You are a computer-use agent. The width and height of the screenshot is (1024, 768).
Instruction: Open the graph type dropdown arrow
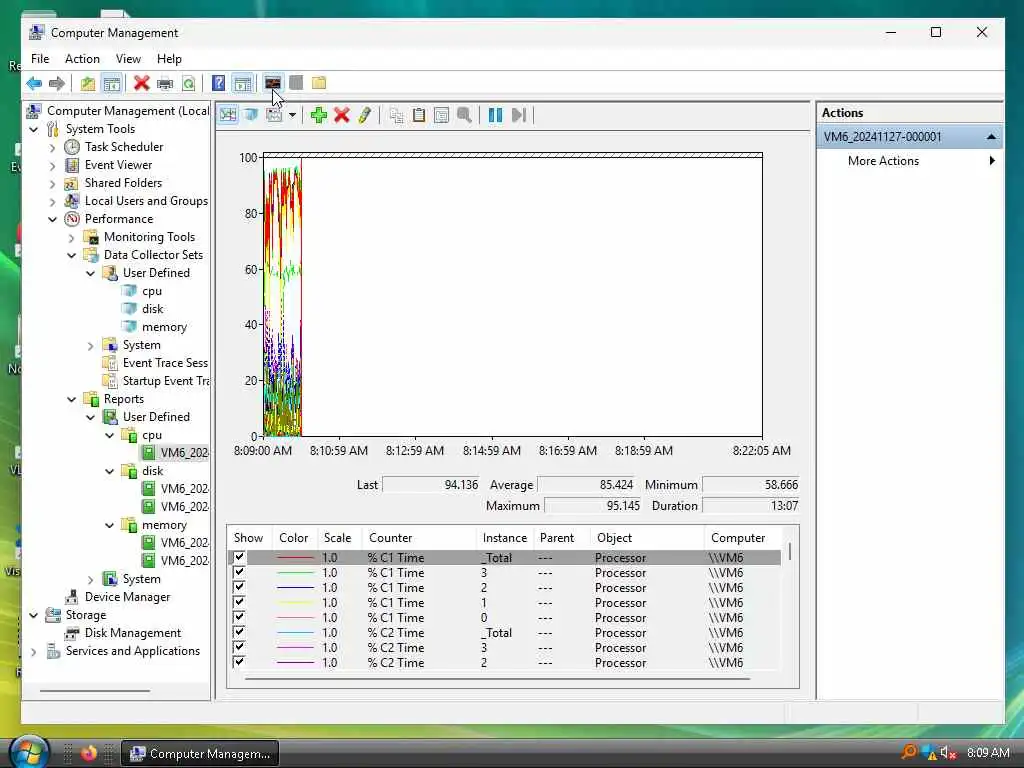[x=292, y=115]
